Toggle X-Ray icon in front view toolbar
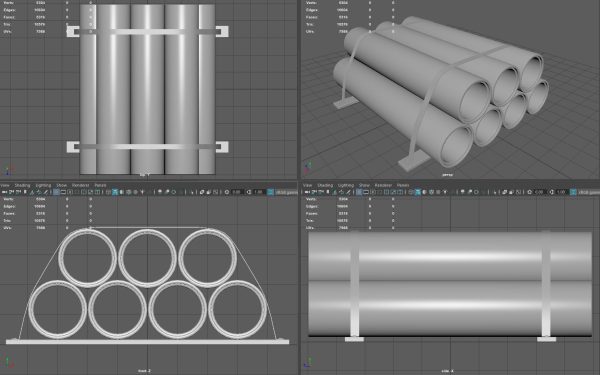600x375 pixels. point(202,192)
